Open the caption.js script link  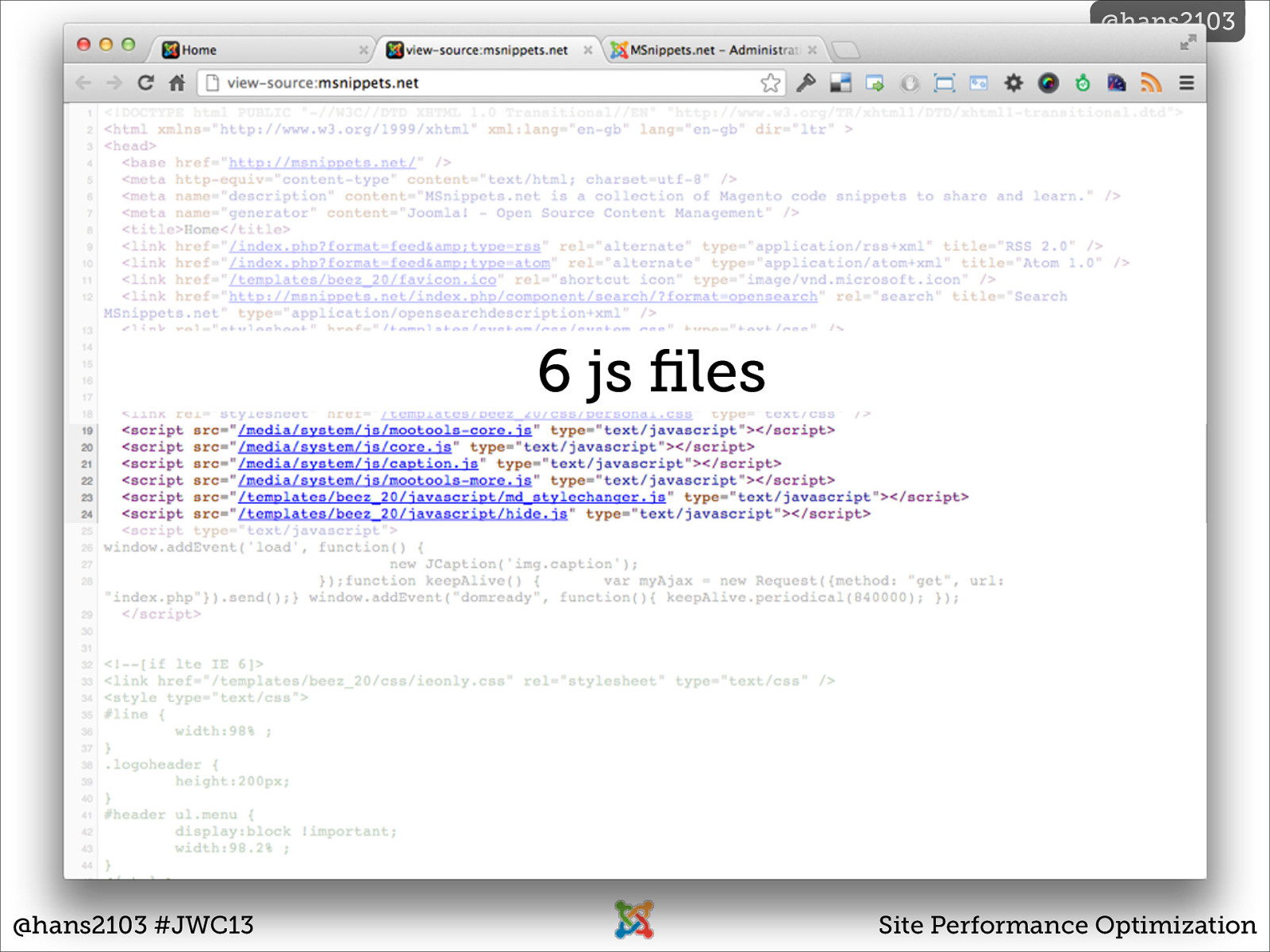[x=358, y=463]
